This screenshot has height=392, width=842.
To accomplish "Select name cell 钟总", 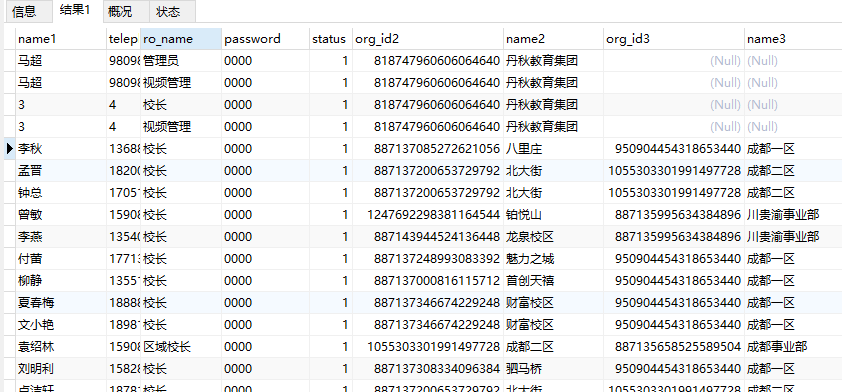I will pyautogui.click(x=61, y=193).
